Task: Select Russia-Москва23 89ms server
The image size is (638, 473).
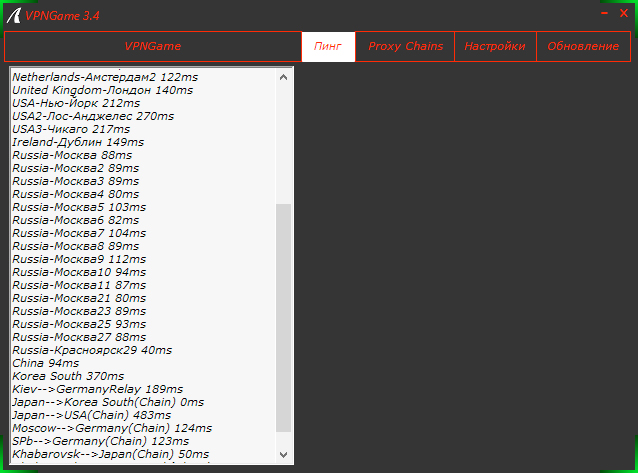Action: [x=79, y=311]
